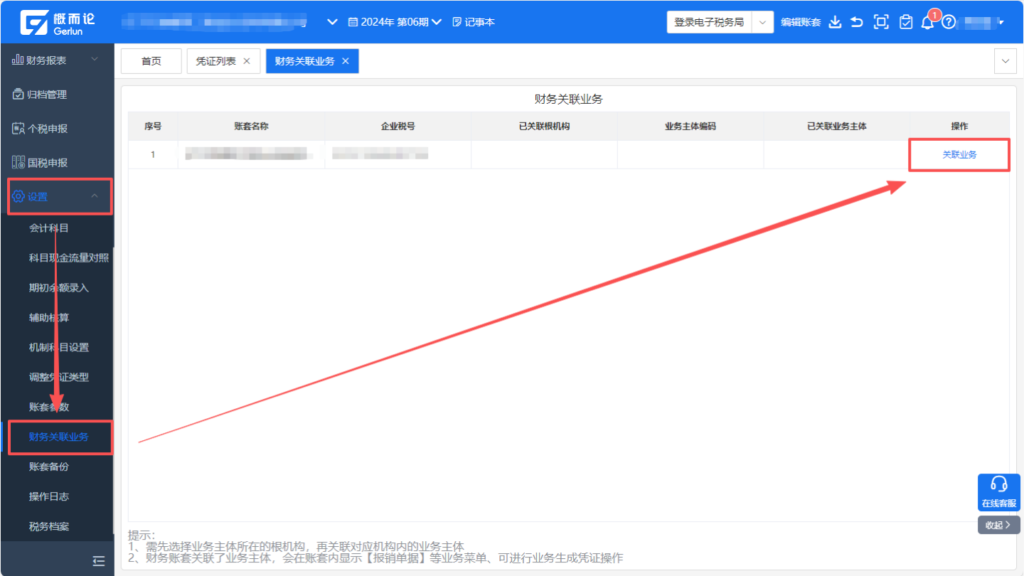The image size is (1024, 576).
Task: Open 在线客服 online support widget
Action: 998,492
